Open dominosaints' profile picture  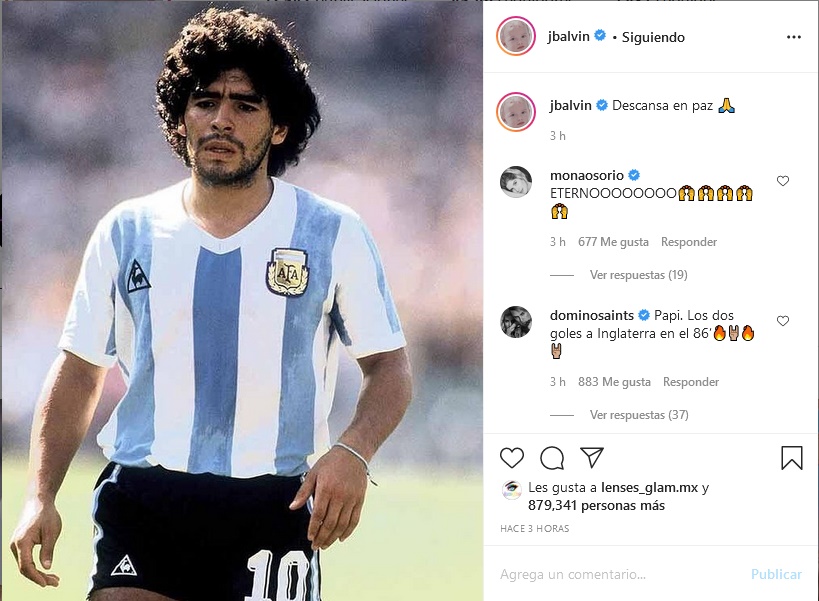(516, 322)
